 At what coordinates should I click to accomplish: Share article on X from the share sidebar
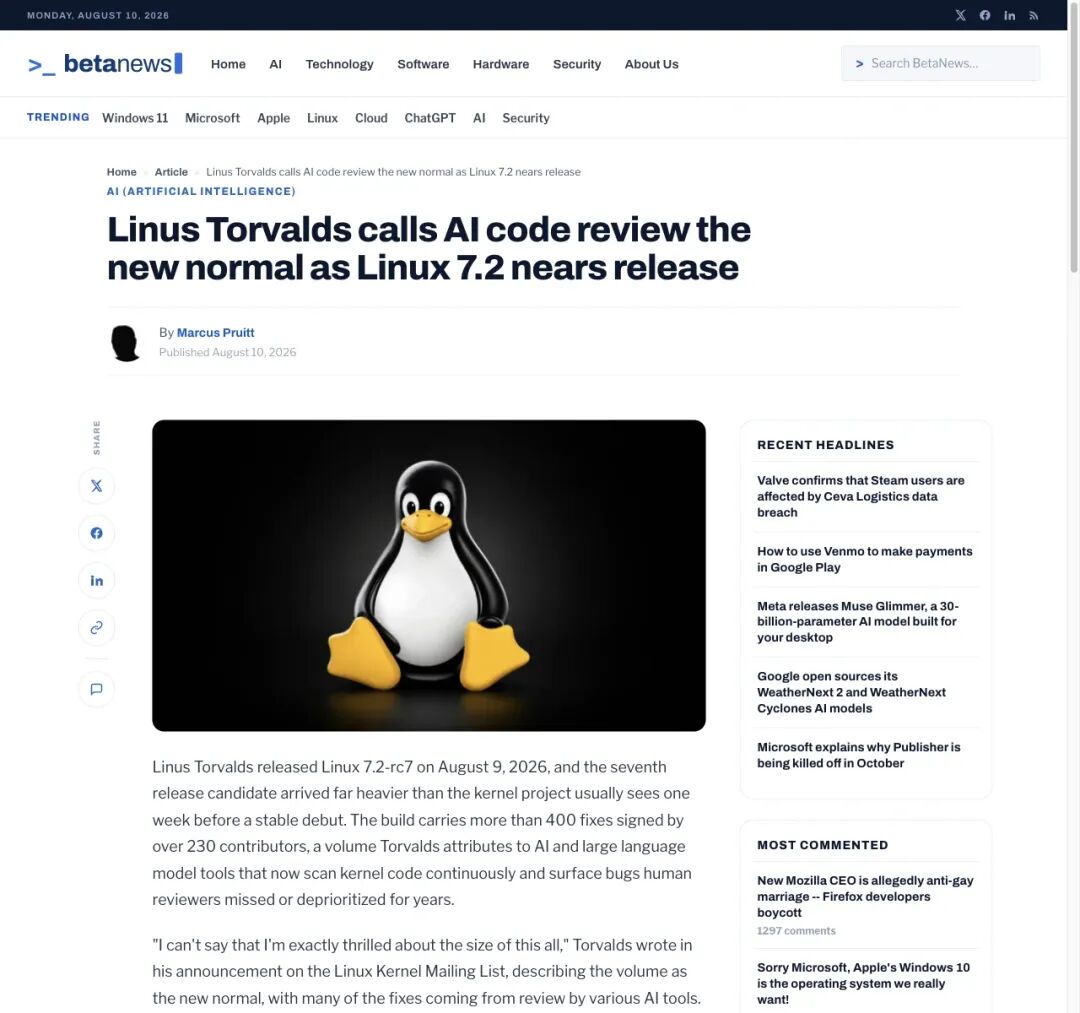click(96, 485)
